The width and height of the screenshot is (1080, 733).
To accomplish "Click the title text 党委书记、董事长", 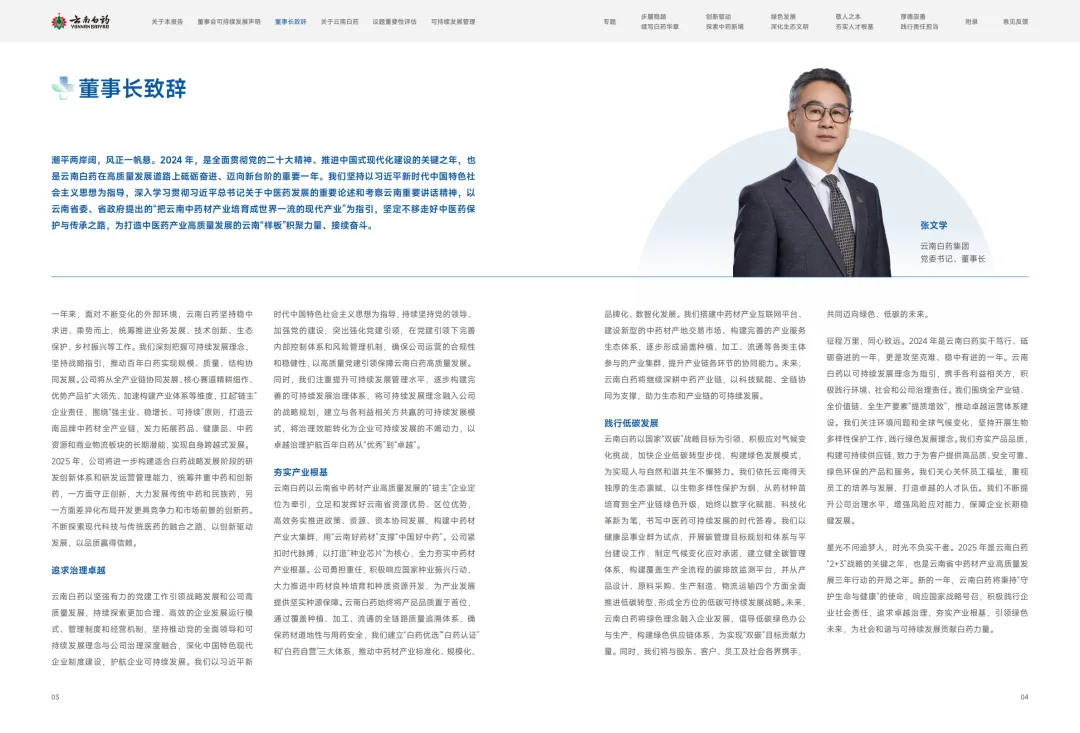I will (953, 259).
